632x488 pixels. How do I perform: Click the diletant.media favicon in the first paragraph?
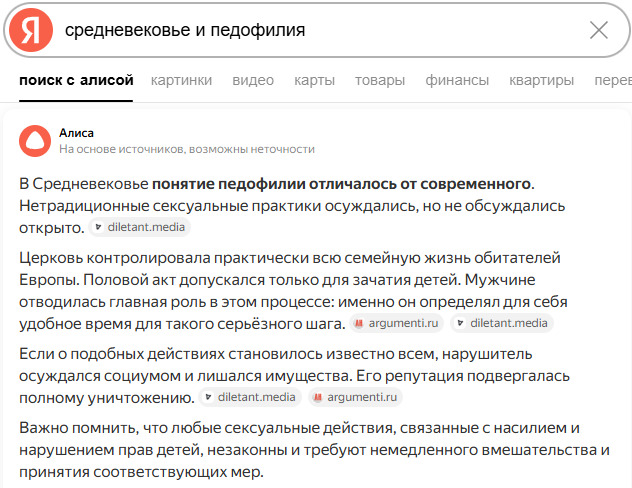coord(98,228)
